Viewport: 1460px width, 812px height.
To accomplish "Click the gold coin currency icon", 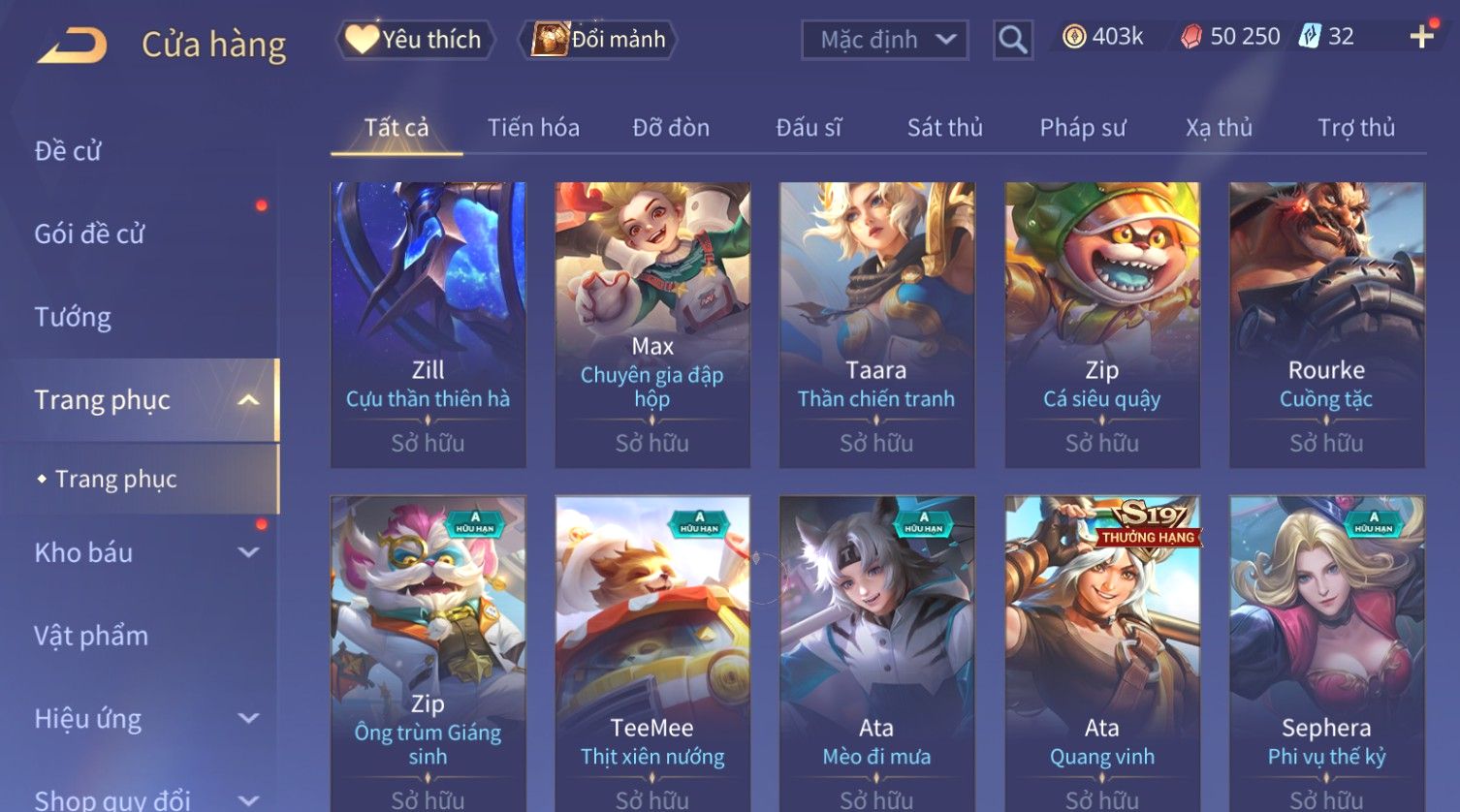I will (1073, 37).
